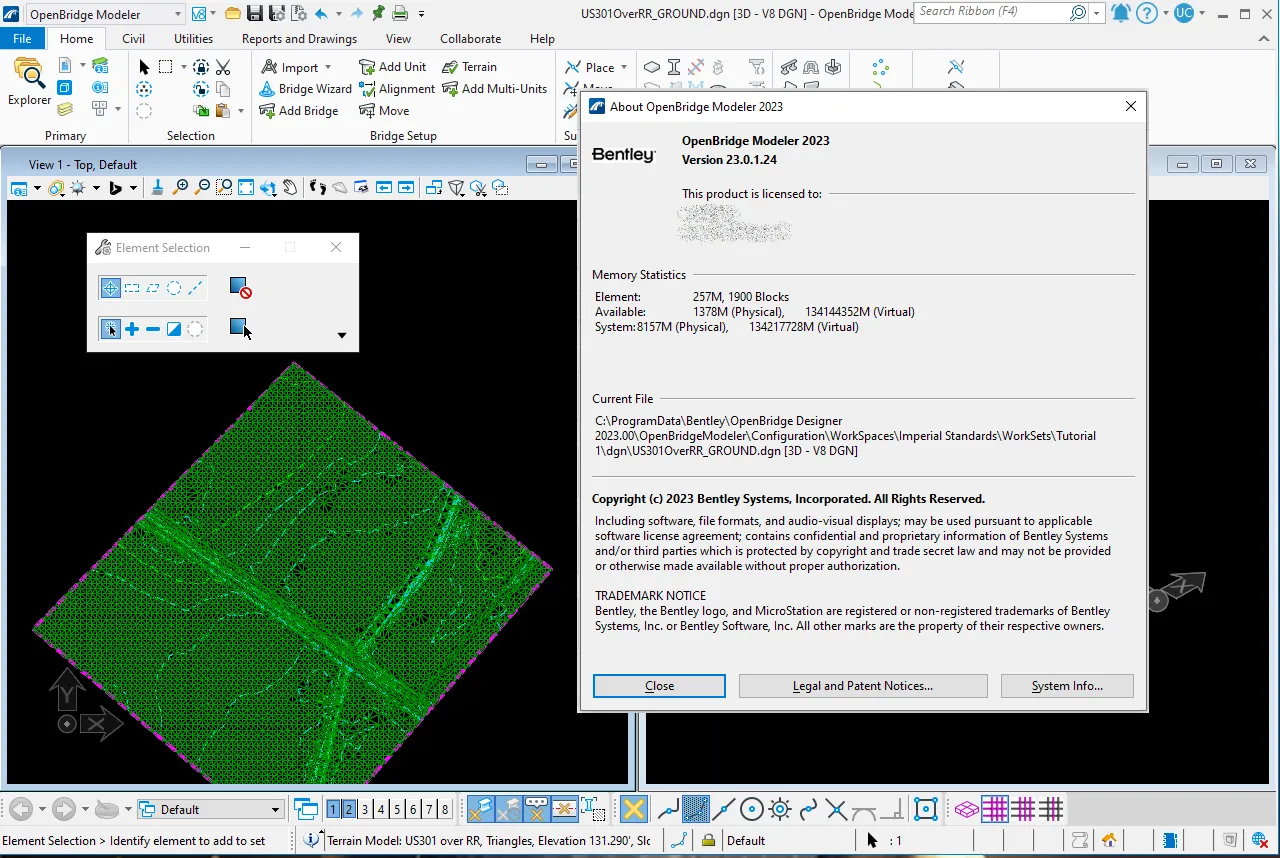
Task: Open Reports and Drawings tab
Action: tap(299, 39)
